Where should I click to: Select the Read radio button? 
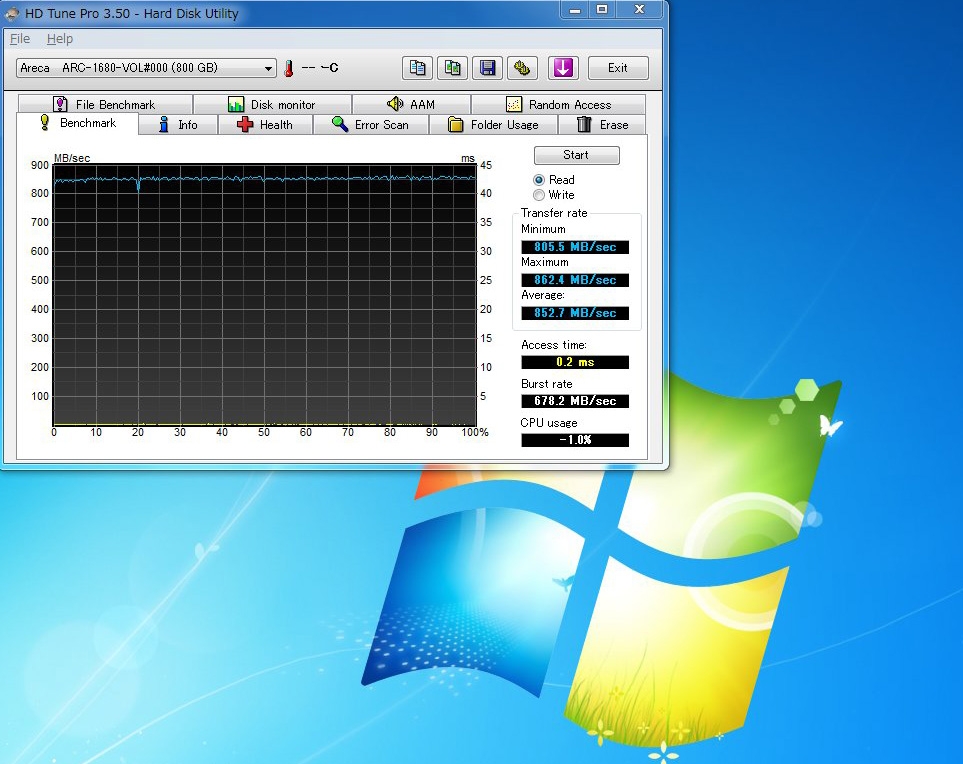(x=540, y=180)
